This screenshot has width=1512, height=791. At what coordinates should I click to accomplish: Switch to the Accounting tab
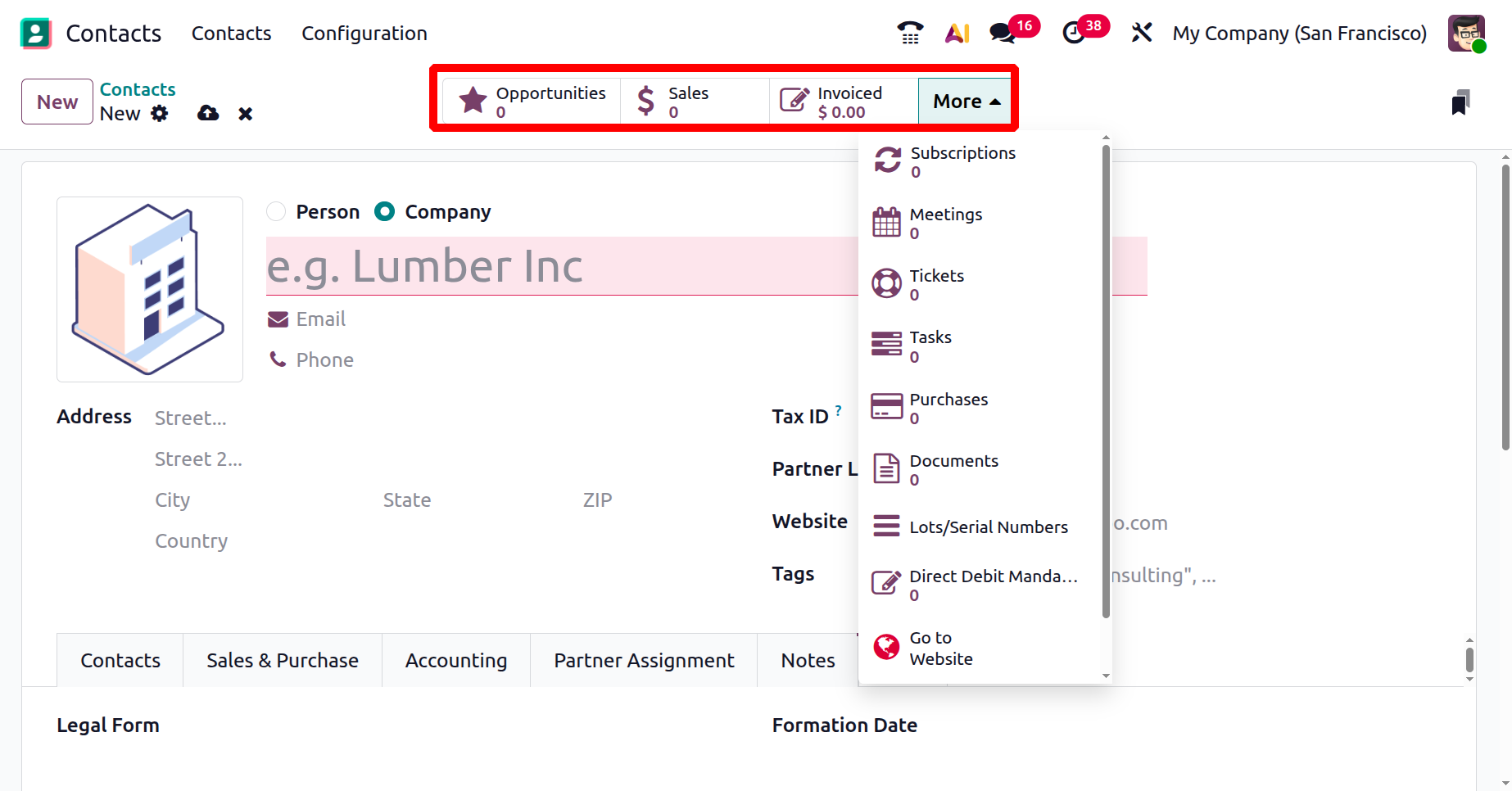point(456,660)
